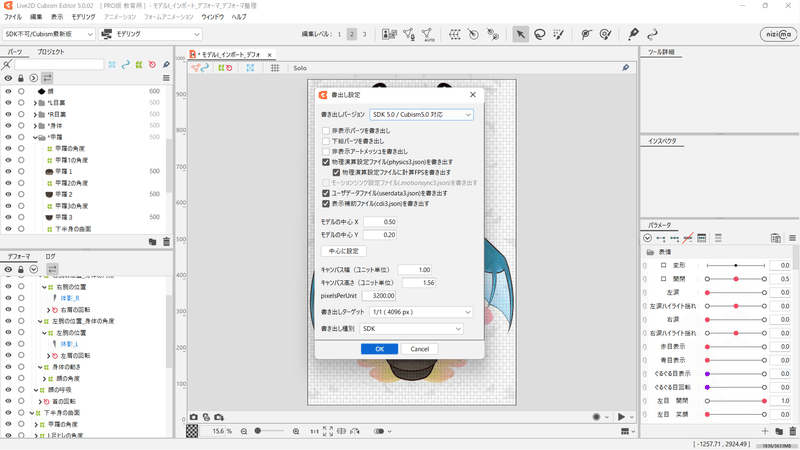Toggle visibility of *L目裏 folder

[x=8, y=103]
